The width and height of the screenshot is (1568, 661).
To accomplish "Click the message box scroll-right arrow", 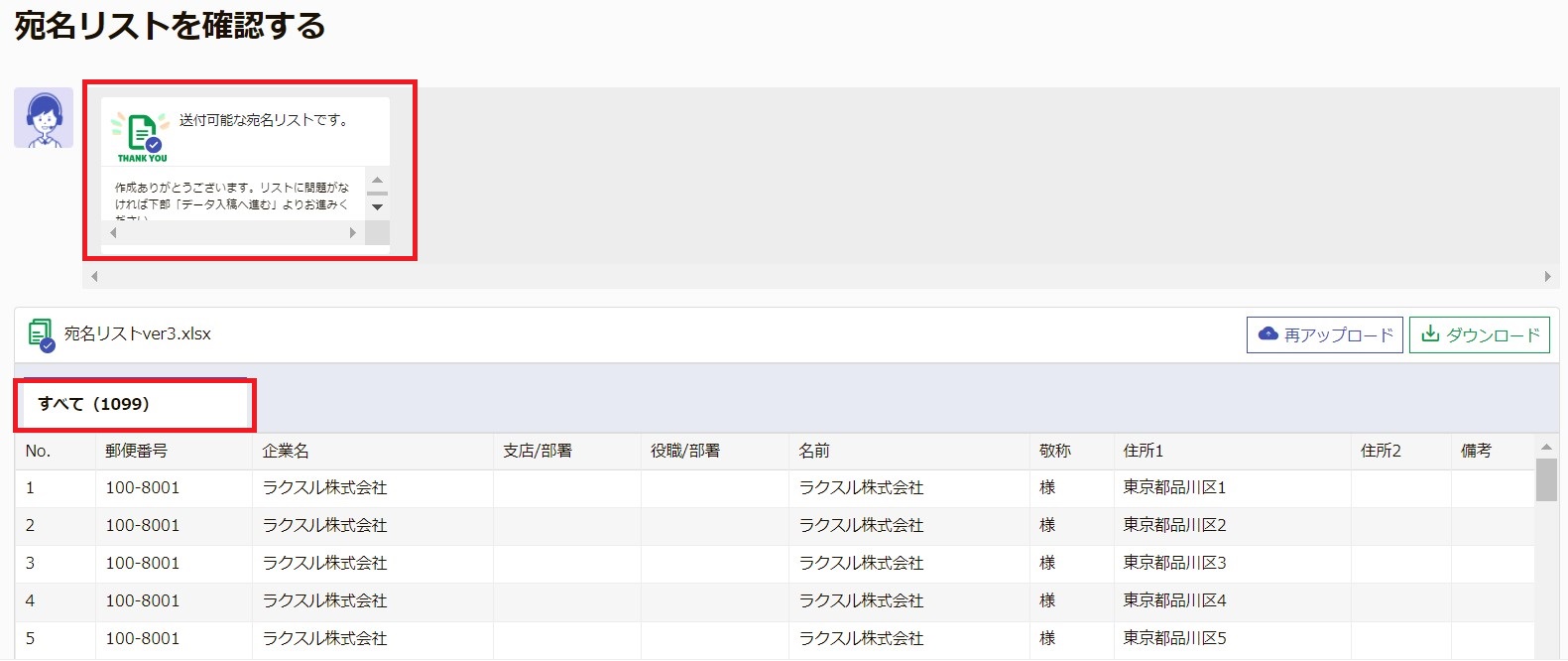I will [353, 233].
